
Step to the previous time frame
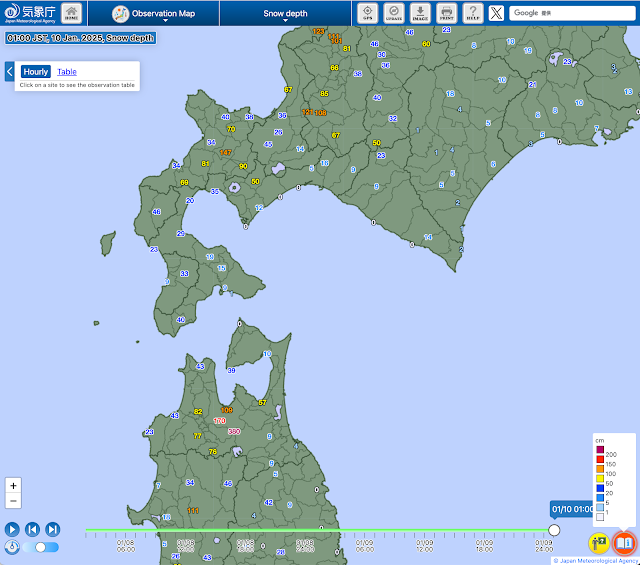(x=32, y=529)
